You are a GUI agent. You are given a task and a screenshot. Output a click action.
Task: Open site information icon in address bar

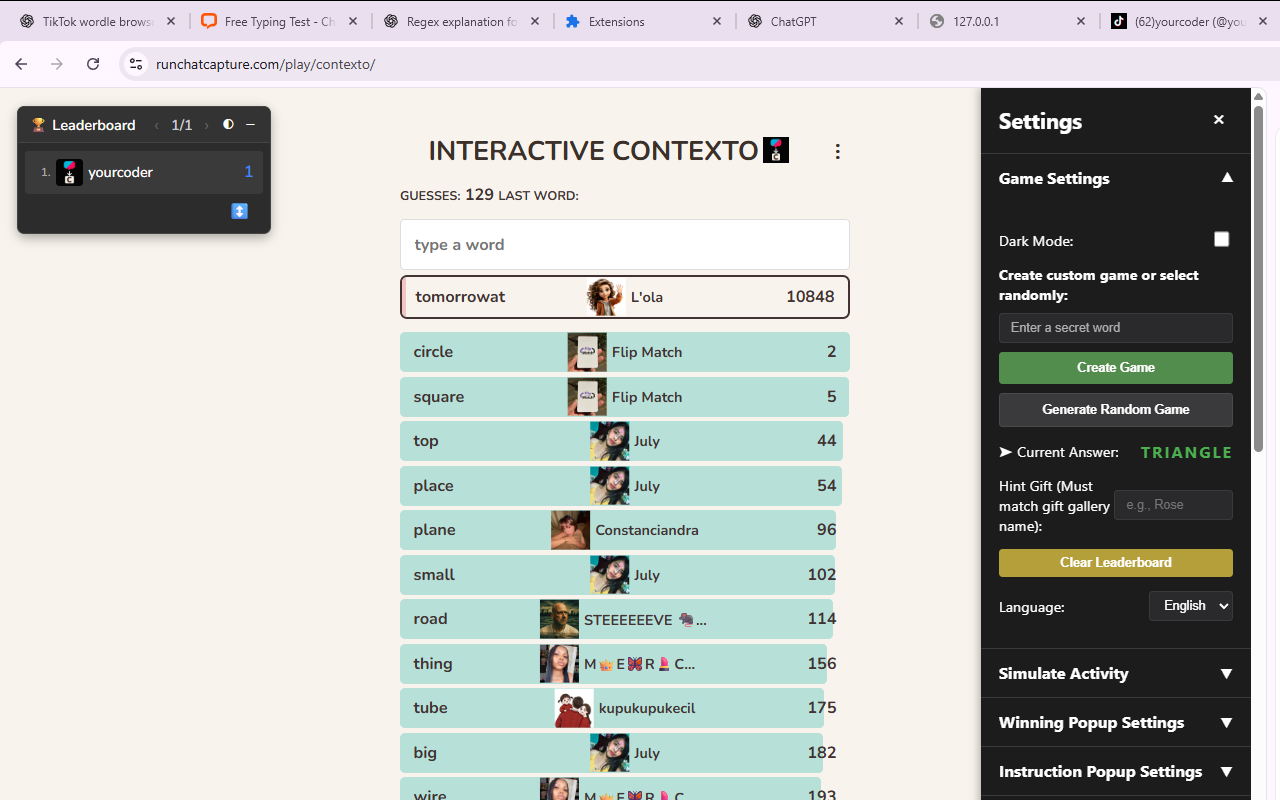[x=137, y=64]
